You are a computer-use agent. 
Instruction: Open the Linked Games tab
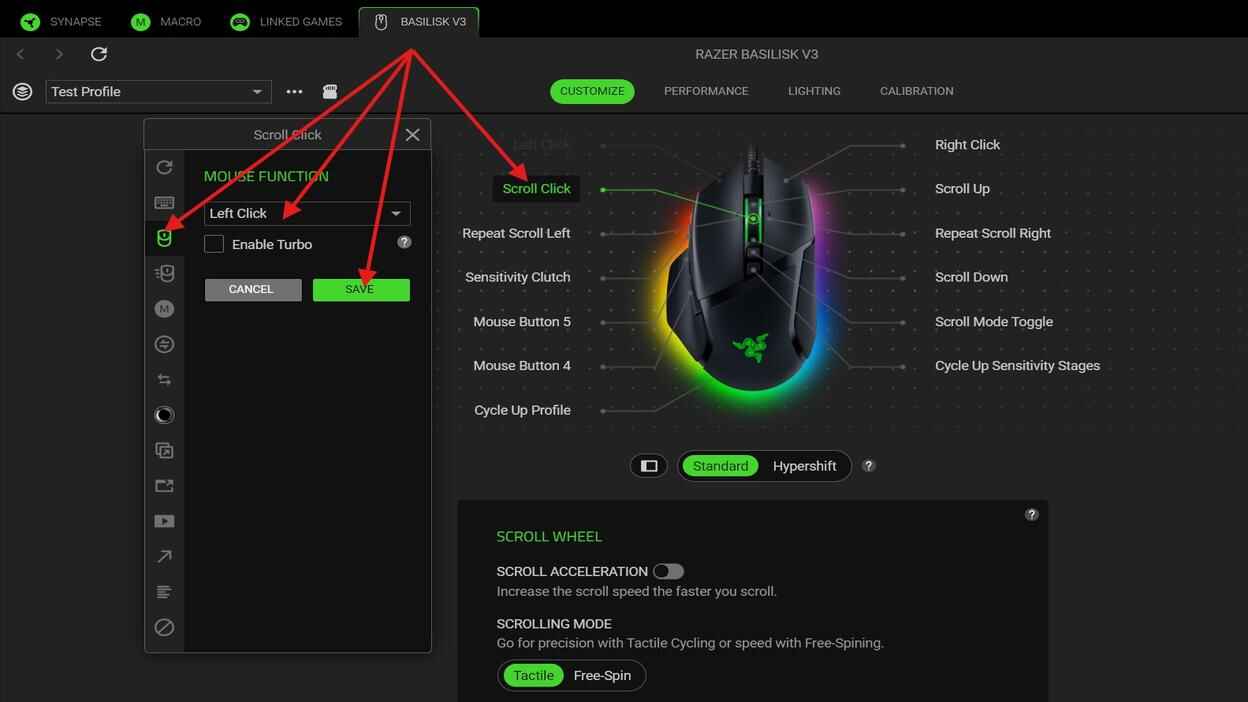point(287,21)
